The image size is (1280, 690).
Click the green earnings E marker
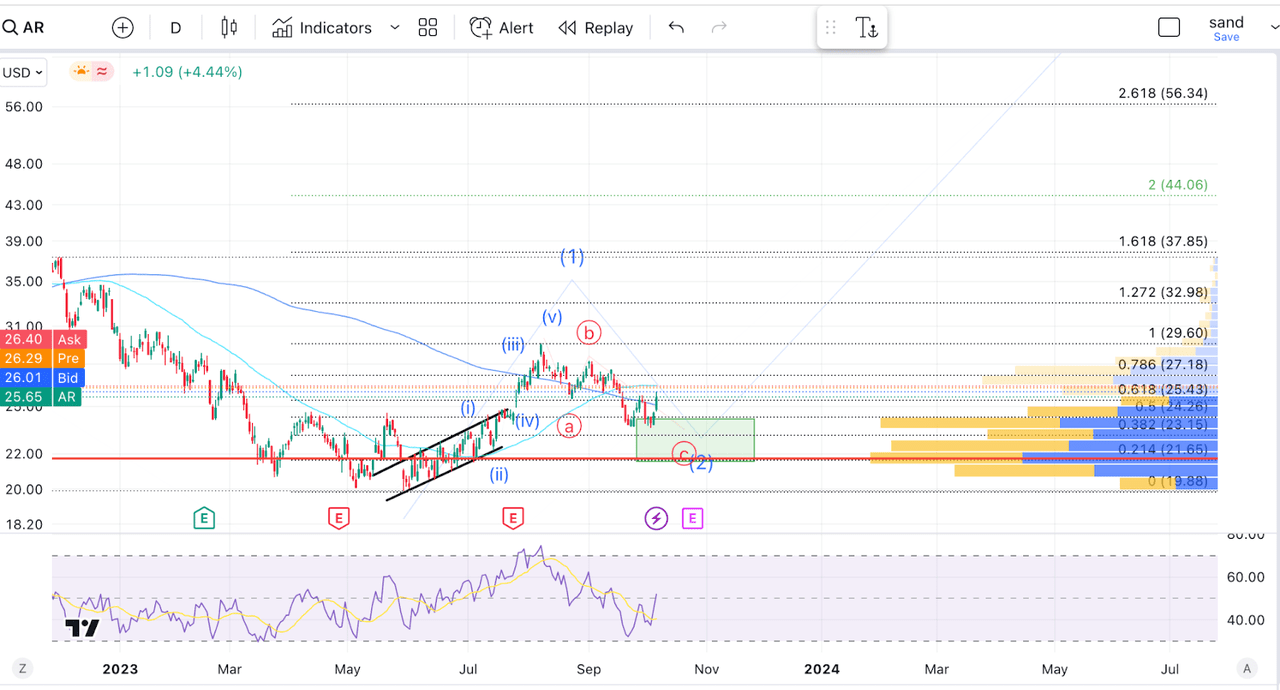[204, 518]
